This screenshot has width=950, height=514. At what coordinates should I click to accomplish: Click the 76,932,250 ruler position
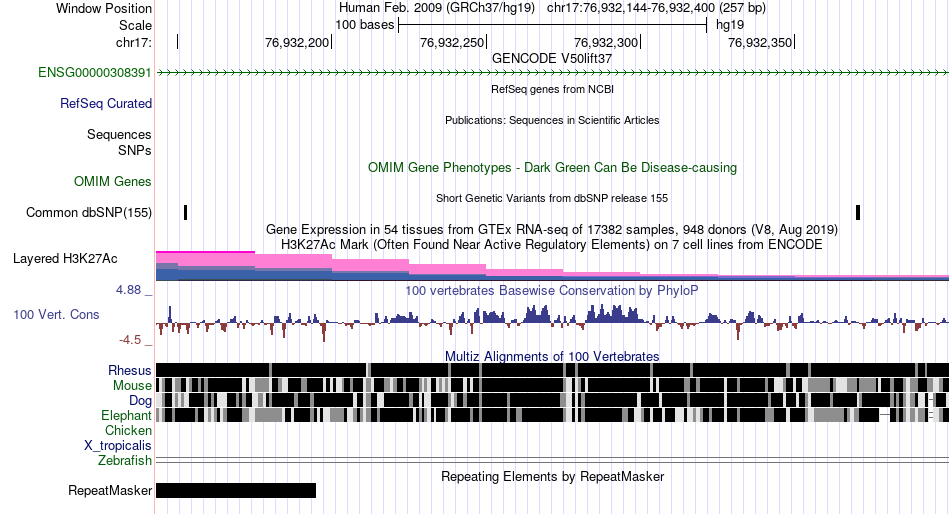point(452,42)
